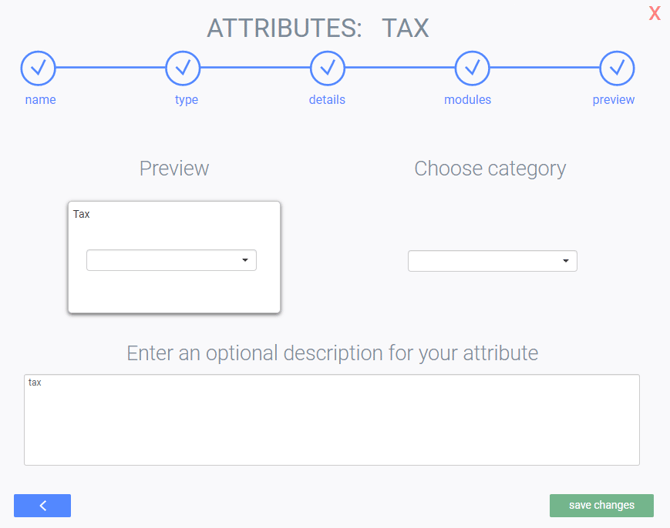Open the Tax dropdown in the preview card

click(x=171, y=260)
